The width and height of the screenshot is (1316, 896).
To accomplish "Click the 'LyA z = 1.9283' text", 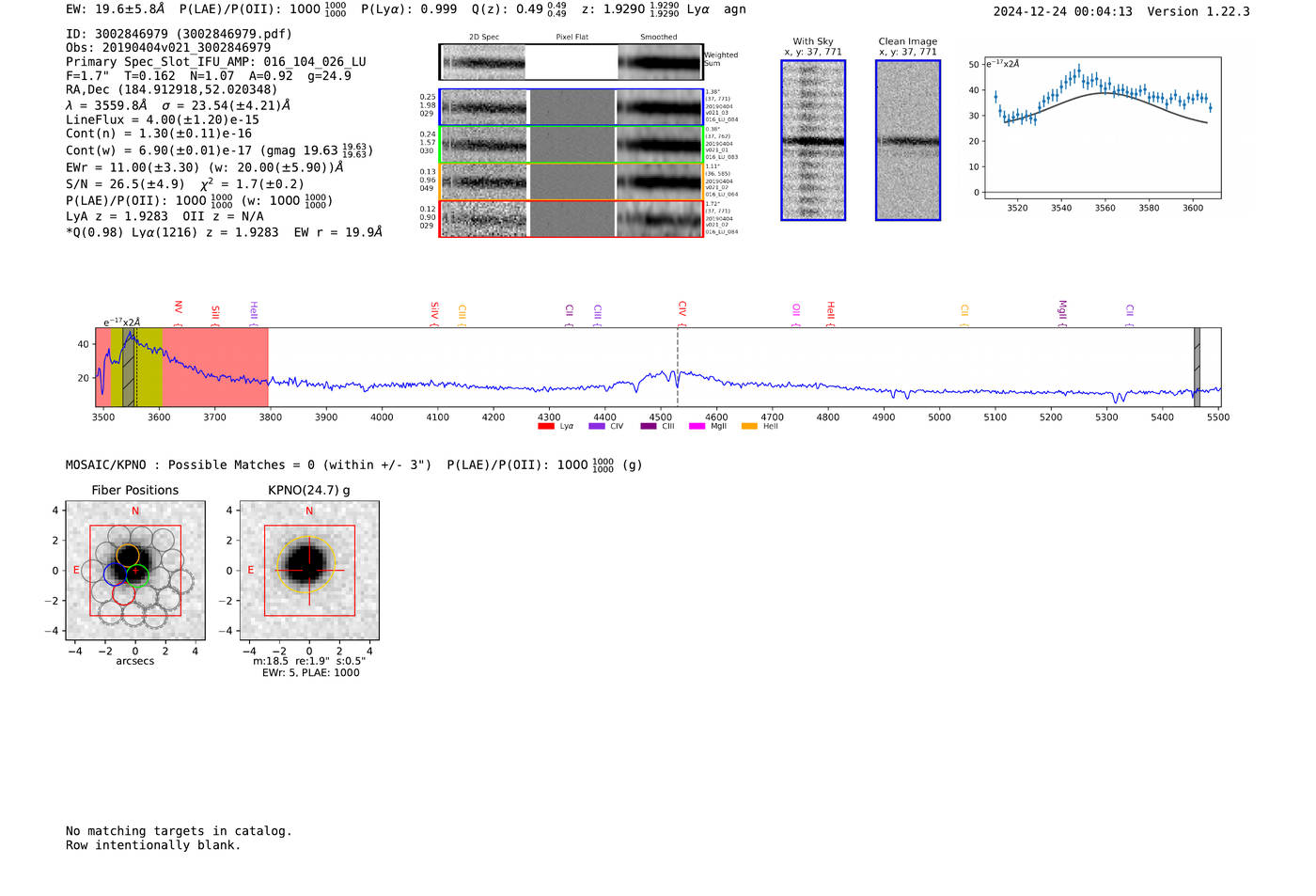I will point(118,216).
